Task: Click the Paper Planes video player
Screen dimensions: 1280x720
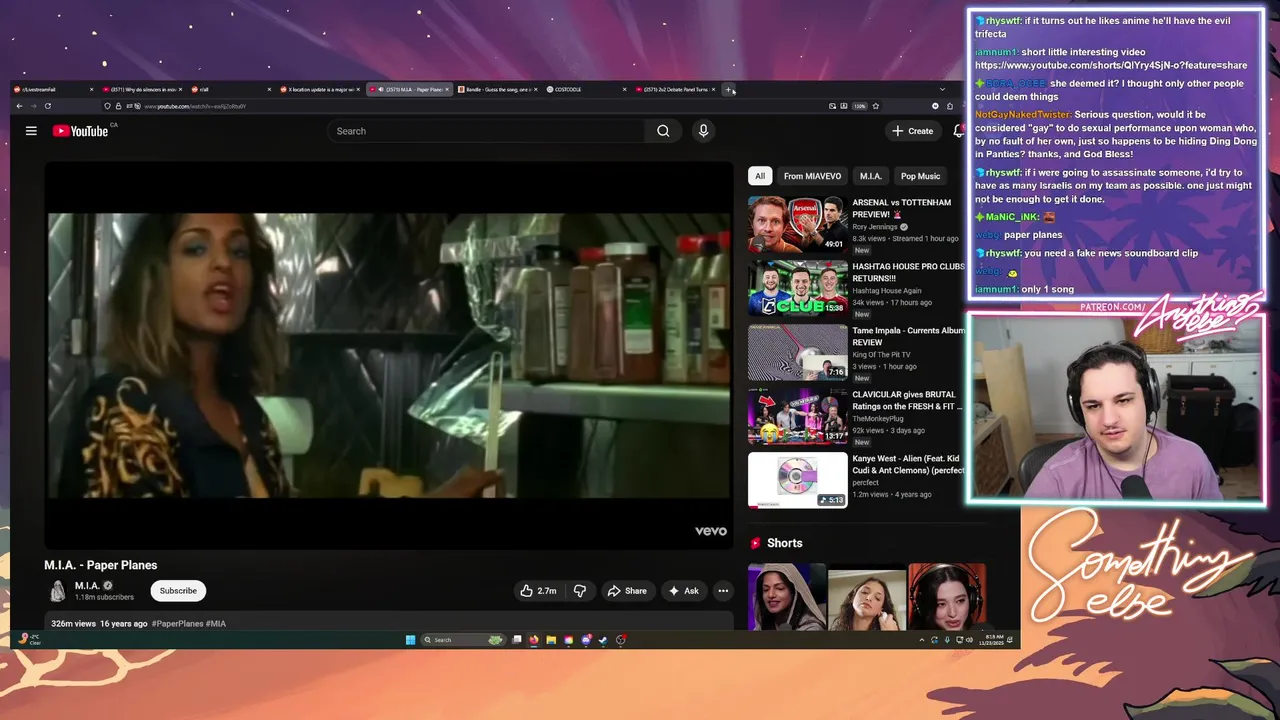Action: coord(389,355)
